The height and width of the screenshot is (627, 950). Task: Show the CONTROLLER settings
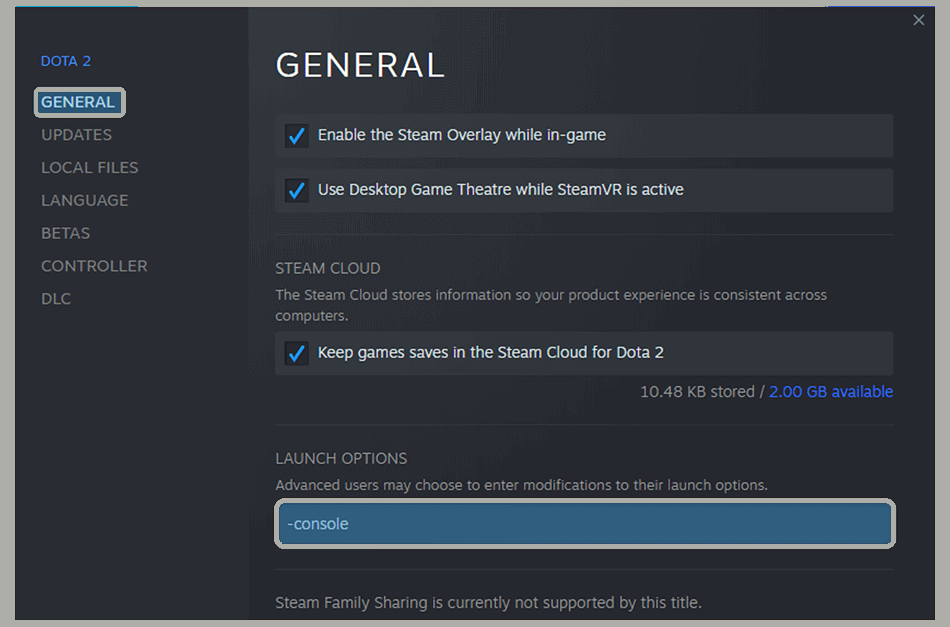coord(94,266)
